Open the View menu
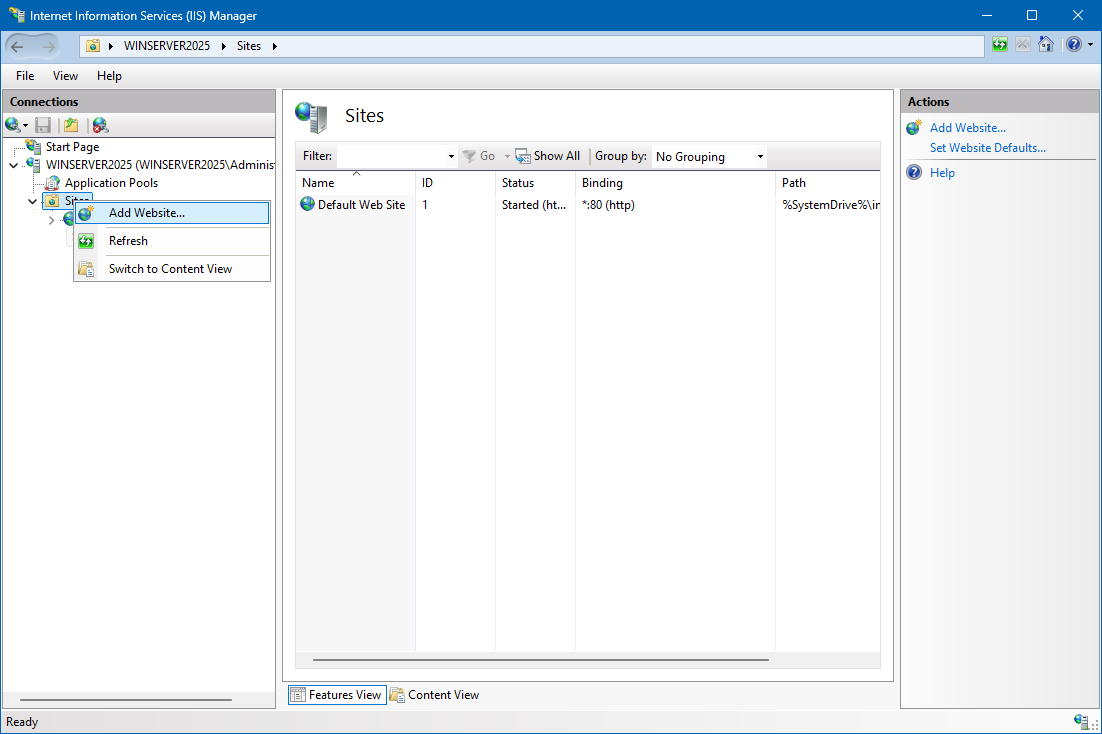Image resolution: width=1102 pixels, height=734 pixels. click(x=65, y=76)
